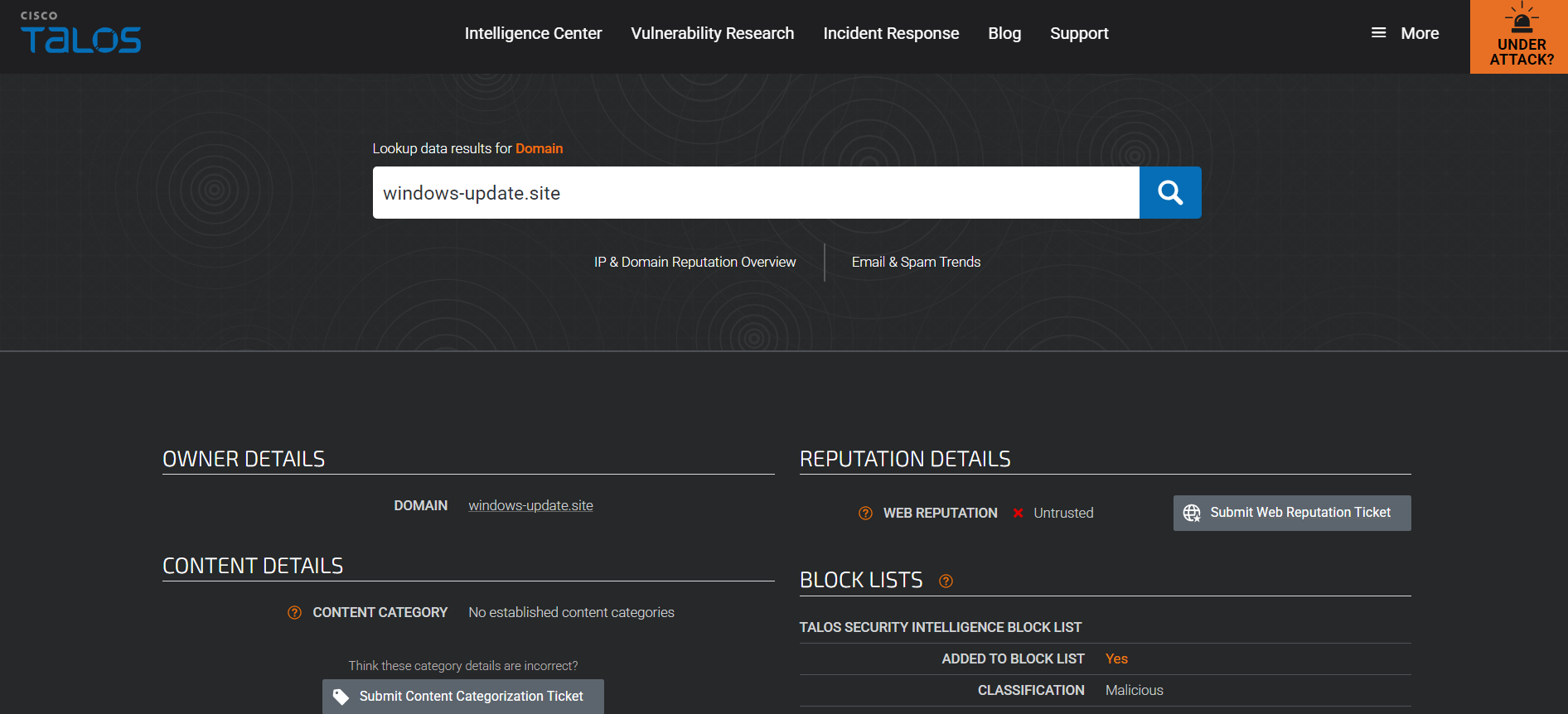This screenshot has height=714, width=1568.
Task: Click 'Think these category details are incorrect?' text
Action: pyautogui.click(x=463, y=666)
